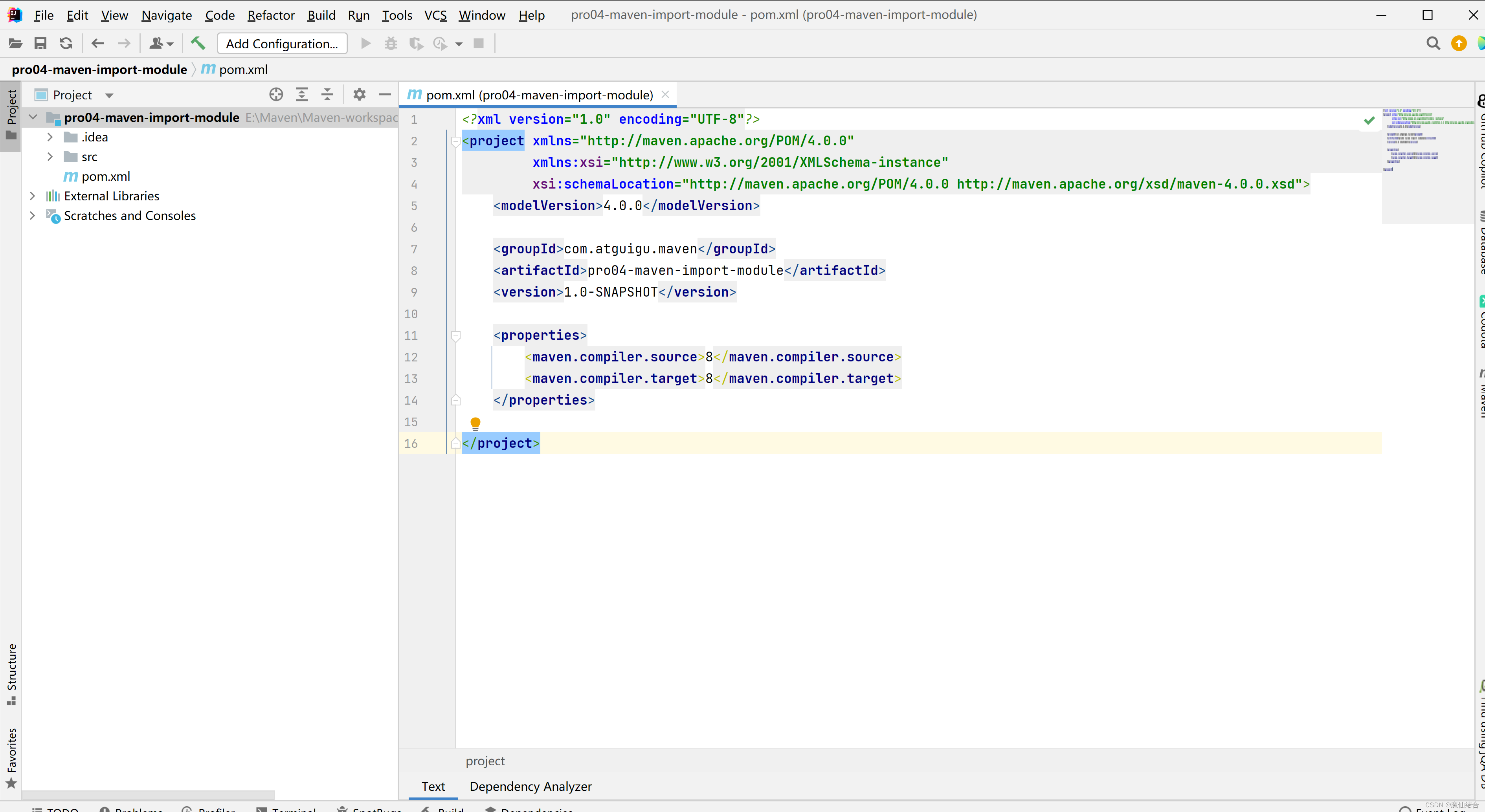This screenshot has width=1485, height=812.
Task: Click the orange update arrow icon
Action: (x=1459, y=44)
